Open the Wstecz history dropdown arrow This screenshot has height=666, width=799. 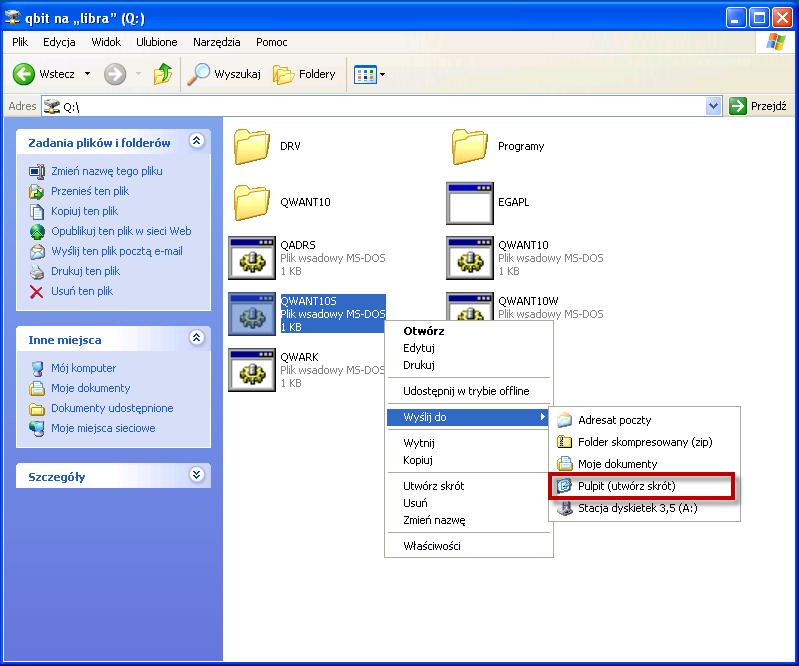(x=88, y=74)
